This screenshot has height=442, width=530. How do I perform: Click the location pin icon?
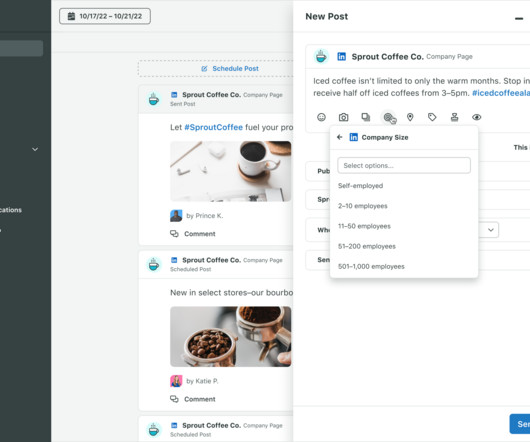pyautogui.click(x=410, y=117)
